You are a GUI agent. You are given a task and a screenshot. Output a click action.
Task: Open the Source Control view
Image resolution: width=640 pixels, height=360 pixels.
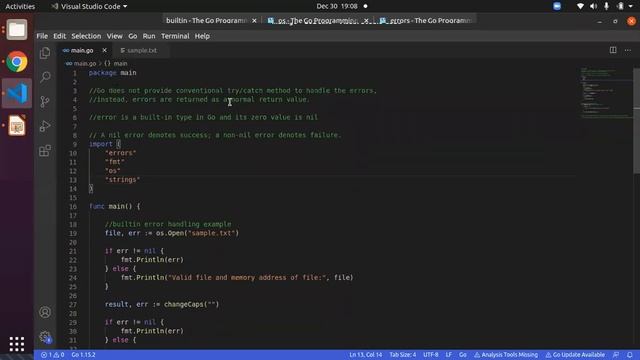pyautogui.click(x=45, y=101)
